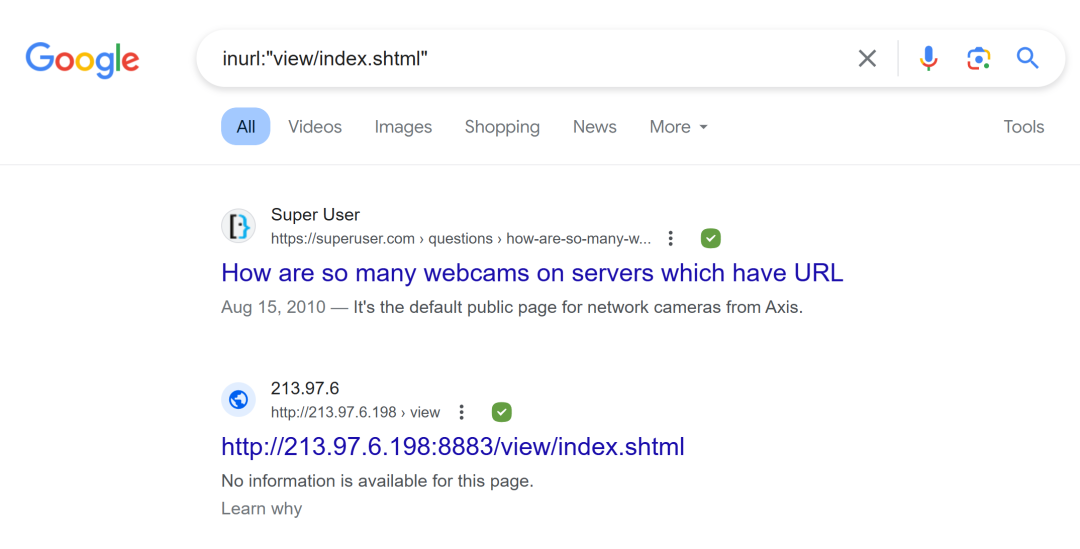Click the superuser.com breadcrumb URL
The height and width of the screenshot is (549, 1080).
tap(460, 238)
